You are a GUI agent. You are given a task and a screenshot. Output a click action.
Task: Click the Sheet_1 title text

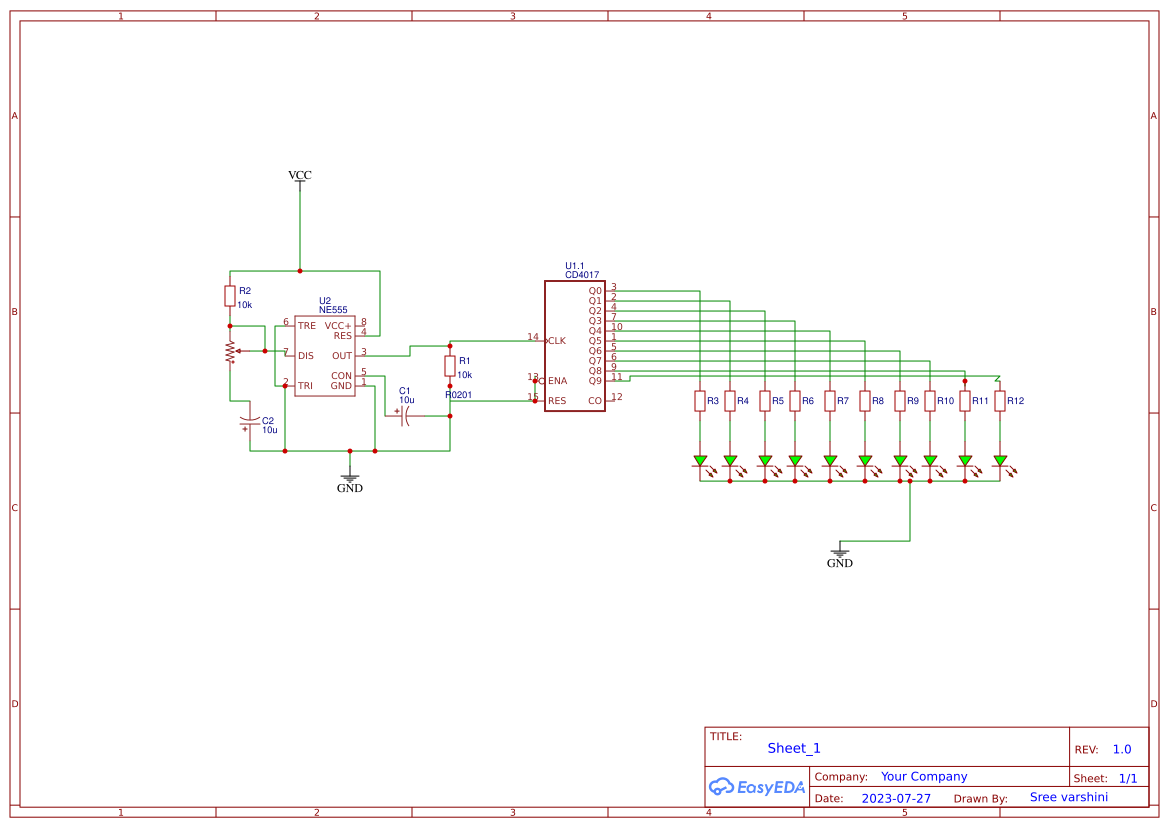click(793, 747)
